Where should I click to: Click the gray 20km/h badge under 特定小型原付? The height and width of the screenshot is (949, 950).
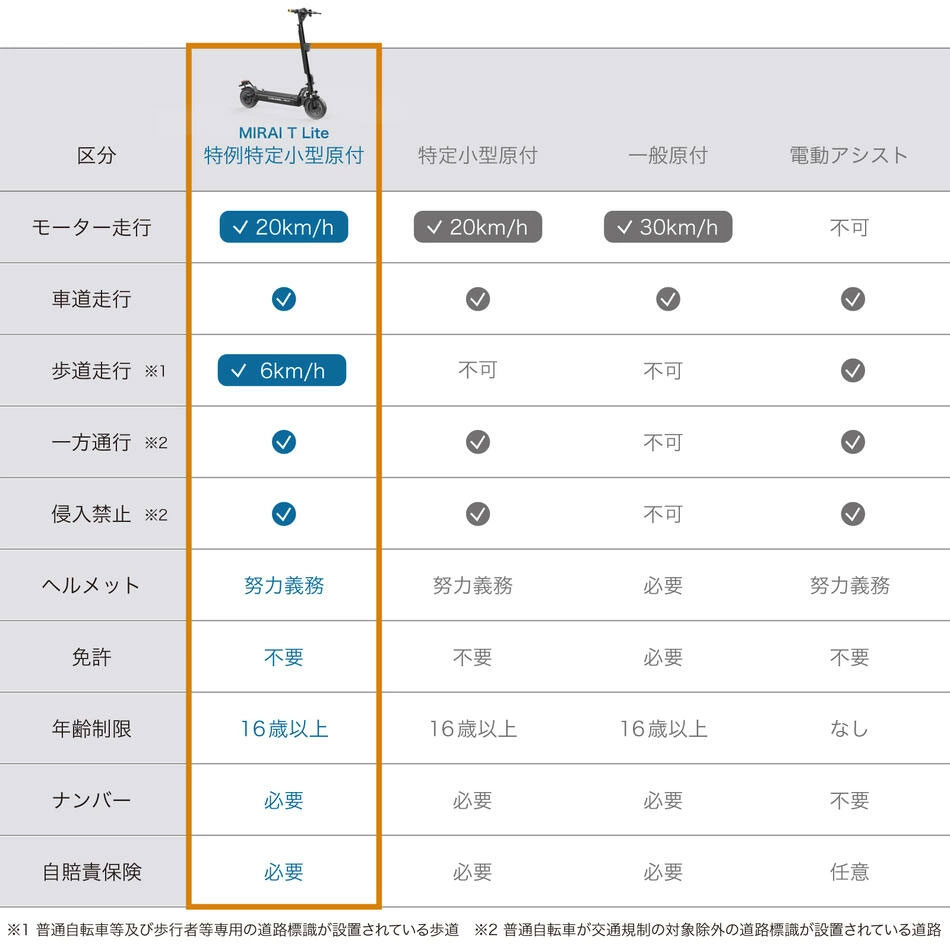(x=477, y=227)
